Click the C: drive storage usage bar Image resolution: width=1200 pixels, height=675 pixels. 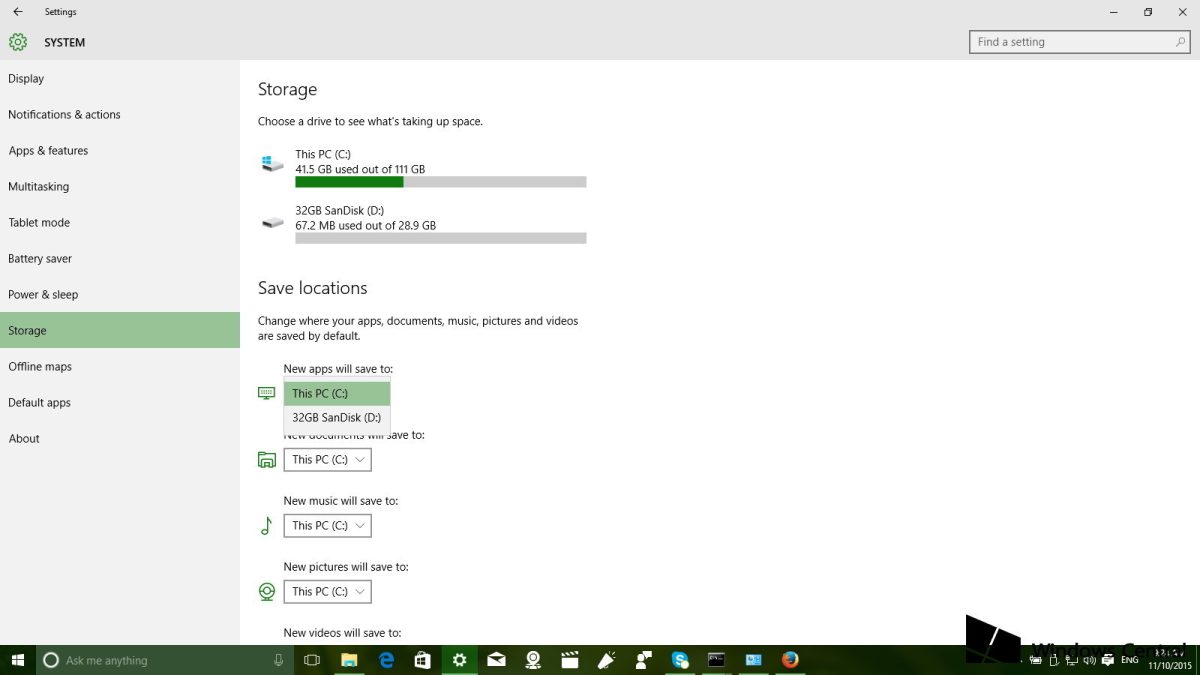(x=440, y=181)
